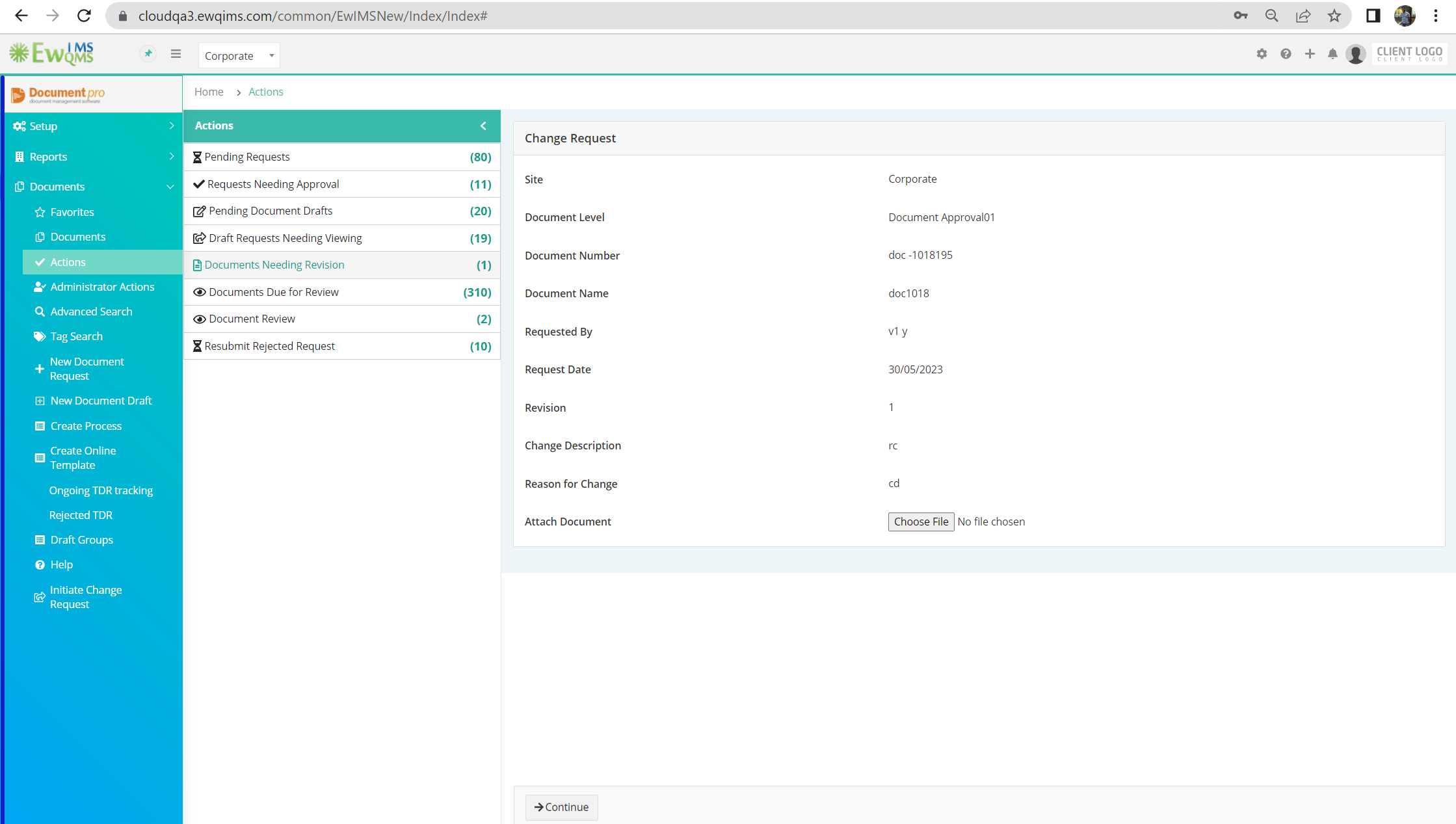
Task: Expand the Setup menu
Action: (x=93, y=126)
